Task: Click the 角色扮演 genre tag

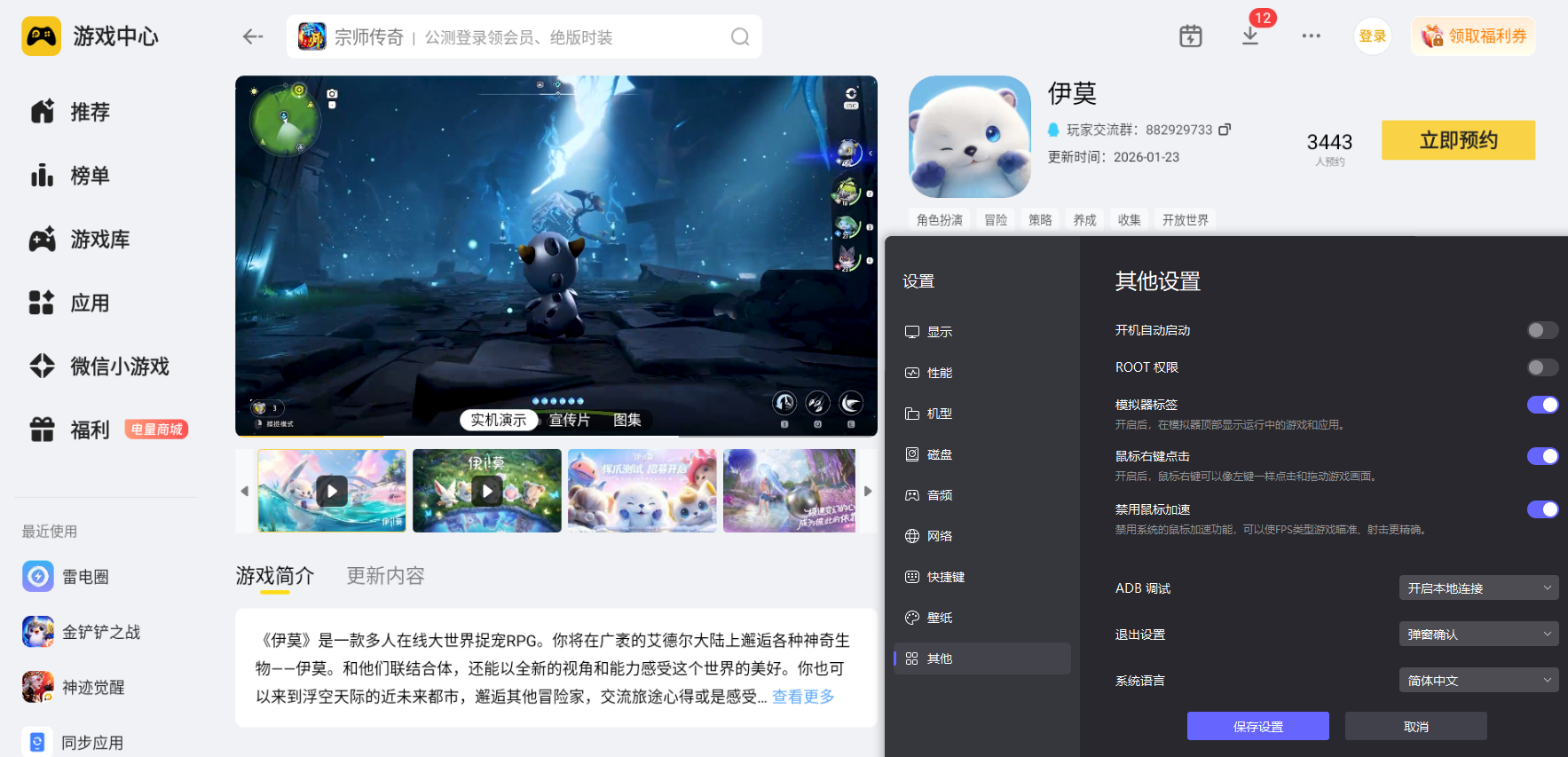Action: pyautogui.click(x=940, y=220)
